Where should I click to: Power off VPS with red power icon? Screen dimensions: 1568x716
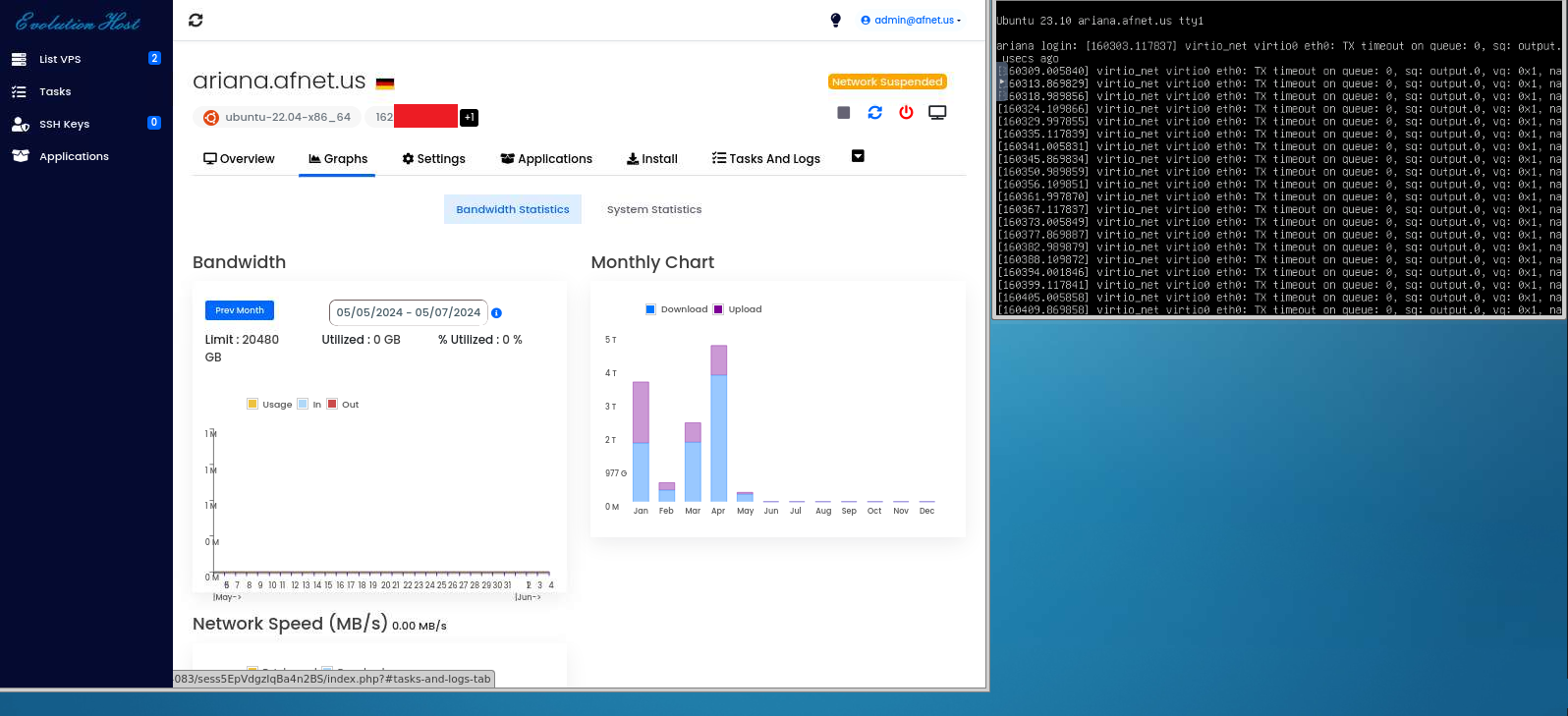906,113
